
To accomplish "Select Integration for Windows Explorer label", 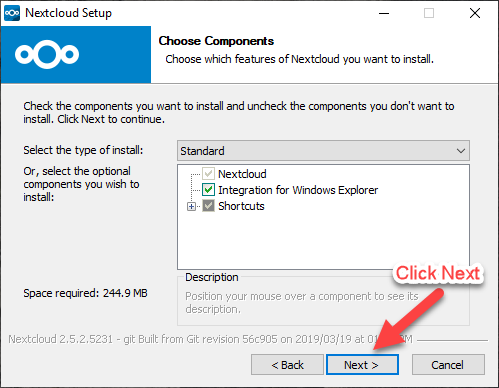I will click(298, 190).
